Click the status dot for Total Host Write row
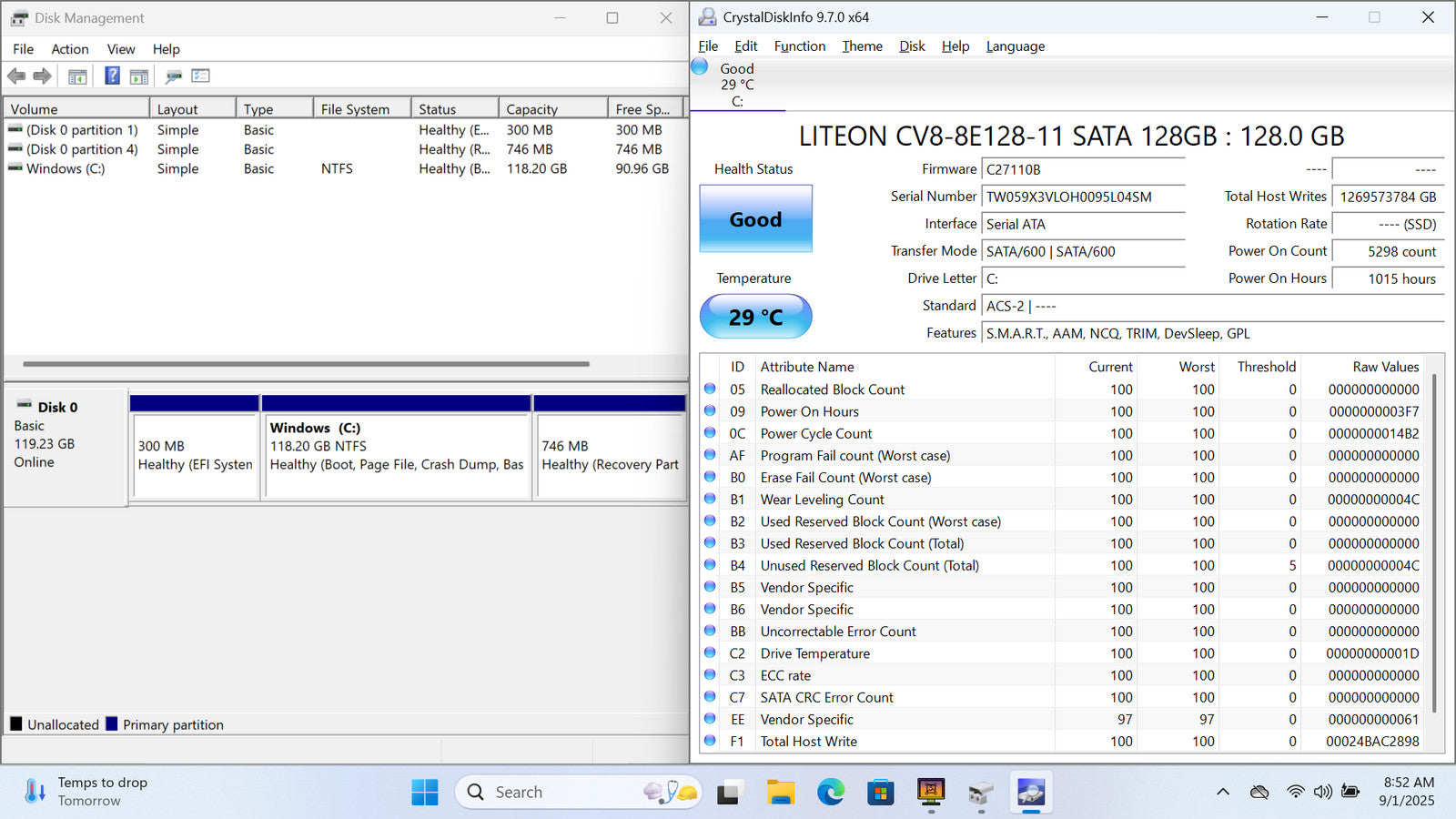 pos(710,741)
